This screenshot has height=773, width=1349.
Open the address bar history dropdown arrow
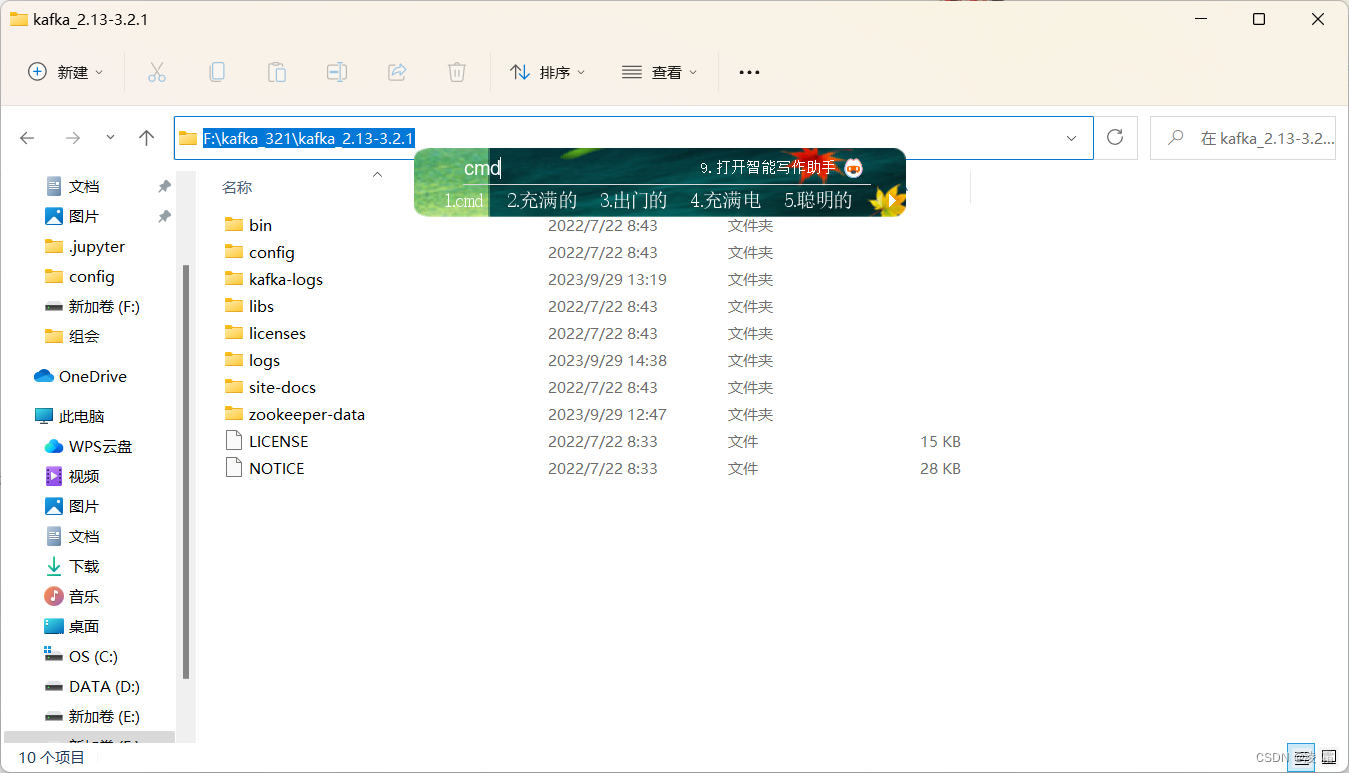tap(1070, 138)
